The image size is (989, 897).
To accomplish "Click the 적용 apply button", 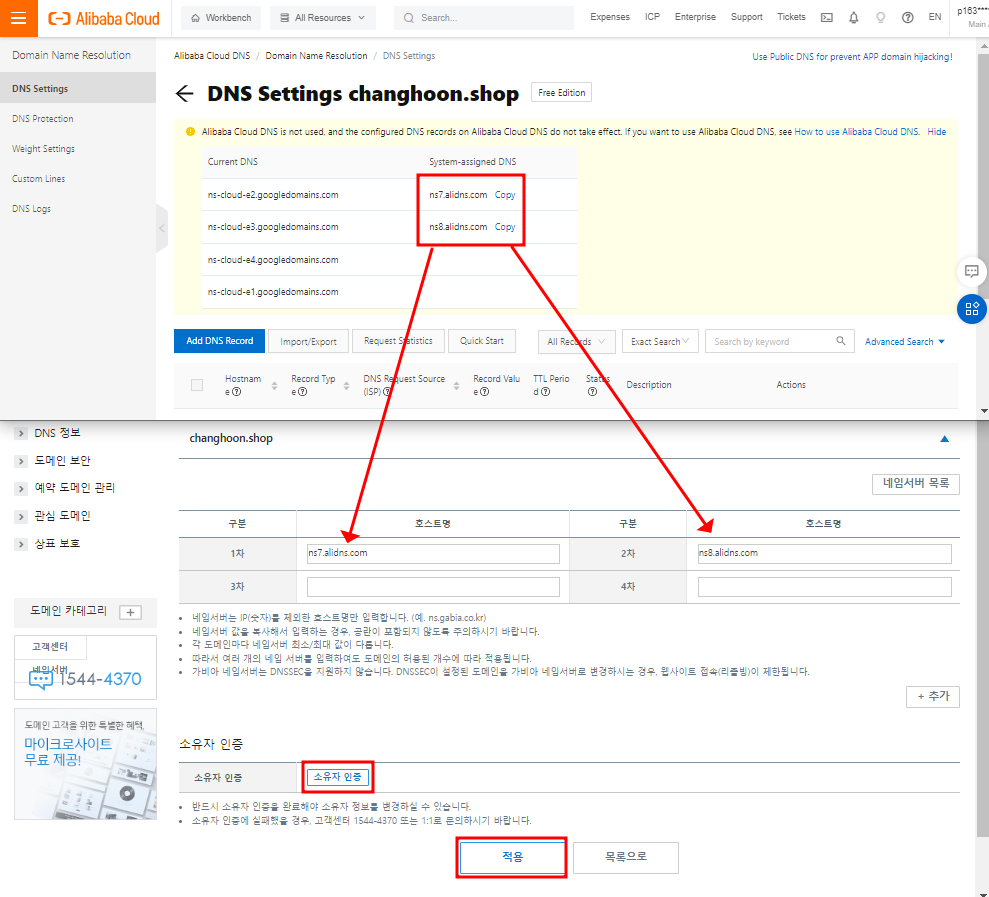I will pyautogui.click(x=512, y=857).
